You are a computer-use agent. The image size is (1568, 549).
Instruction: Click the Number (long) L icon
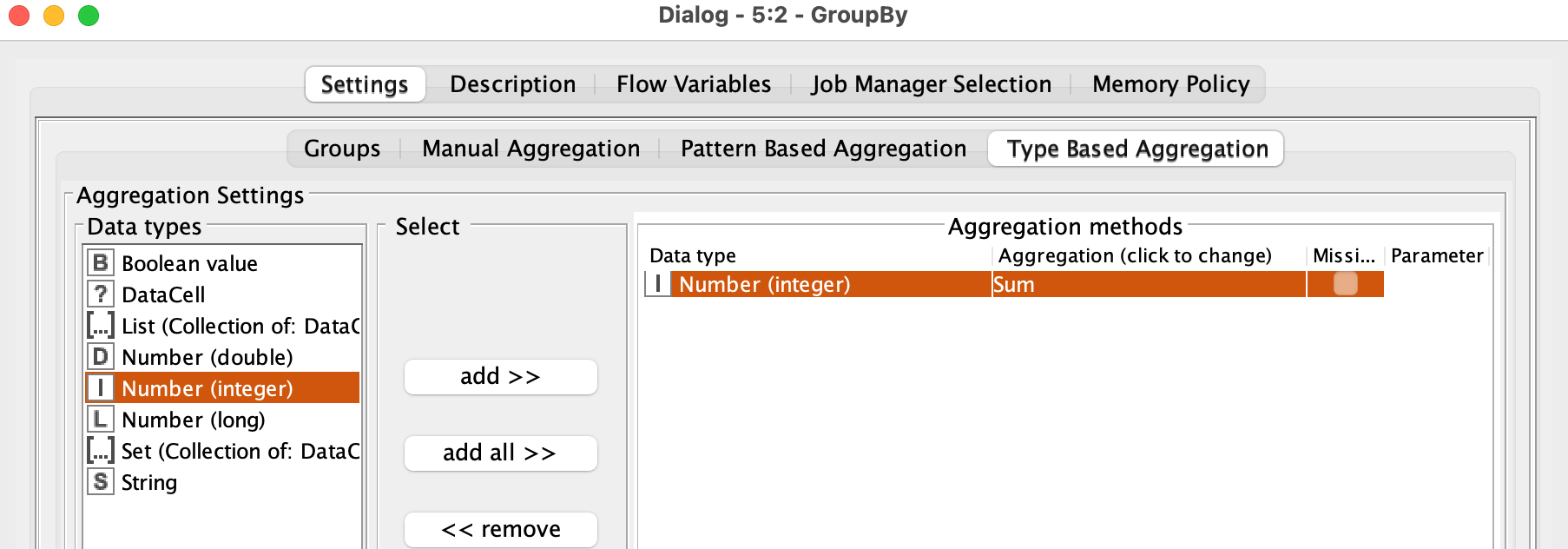tap(101, 419)
